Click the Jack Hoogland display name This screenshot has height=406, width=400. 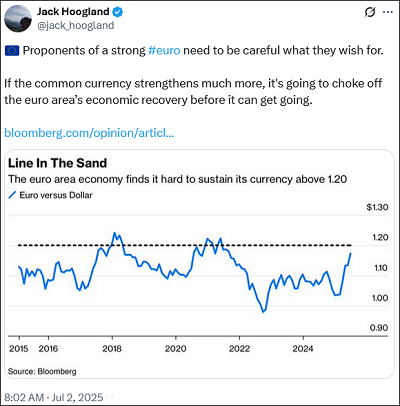point(73,12)
